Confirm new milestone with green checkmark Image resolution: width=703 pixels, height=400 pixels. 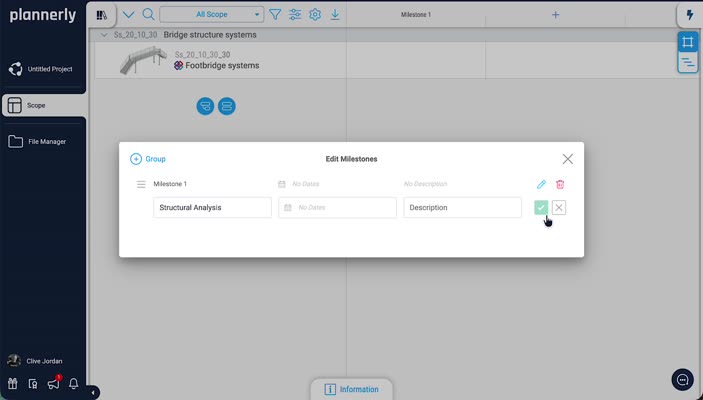click(541, 207)
